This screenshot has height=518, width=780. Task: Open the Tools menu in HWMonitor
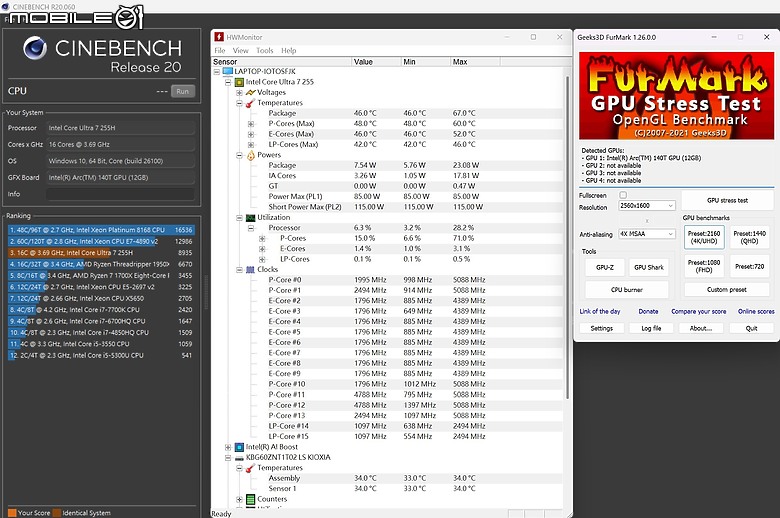coord(265,50)
